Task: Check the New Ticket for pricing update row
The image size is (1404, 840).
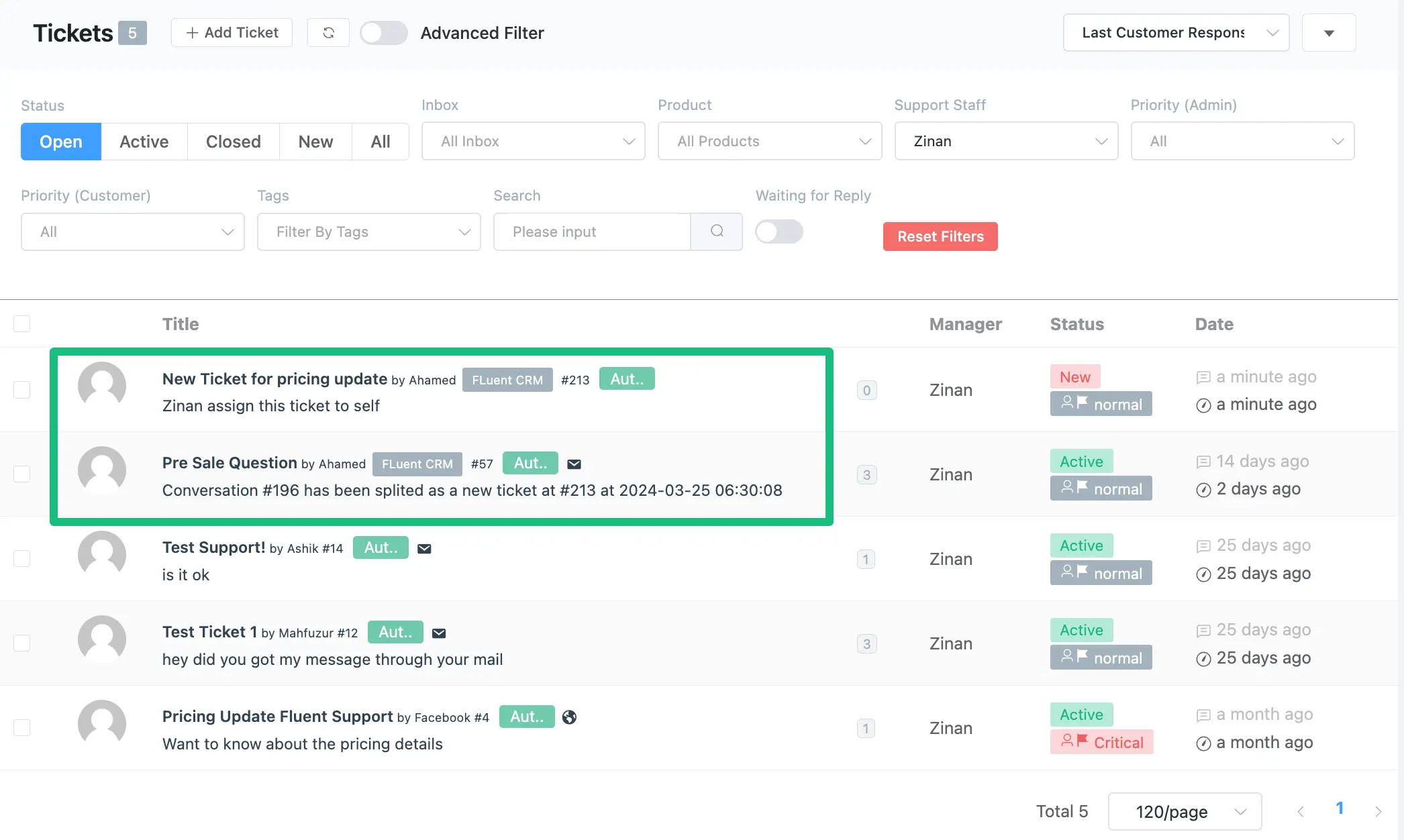Action: pos(22,390)
